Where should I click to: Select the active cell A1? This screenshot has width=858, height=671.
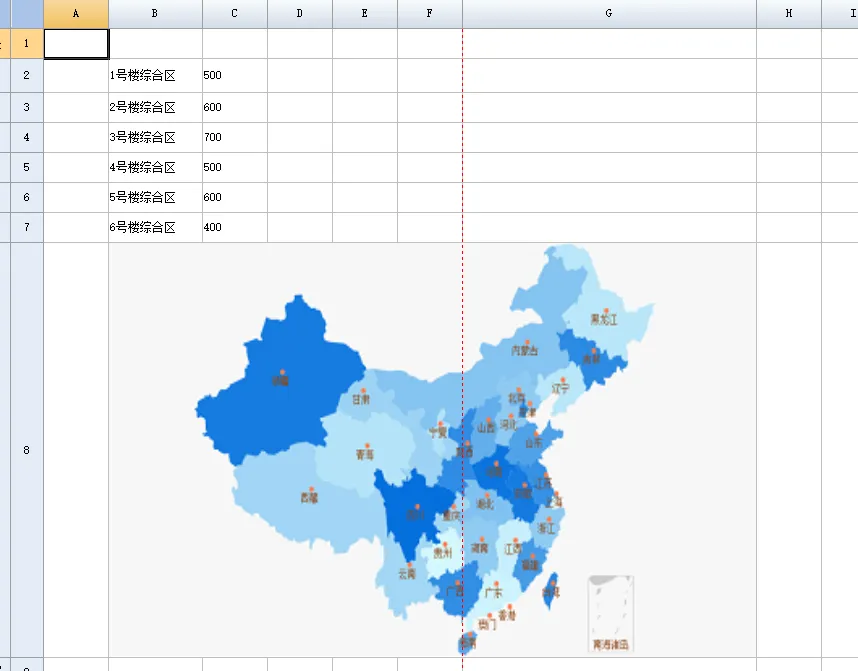click(76, 43)
